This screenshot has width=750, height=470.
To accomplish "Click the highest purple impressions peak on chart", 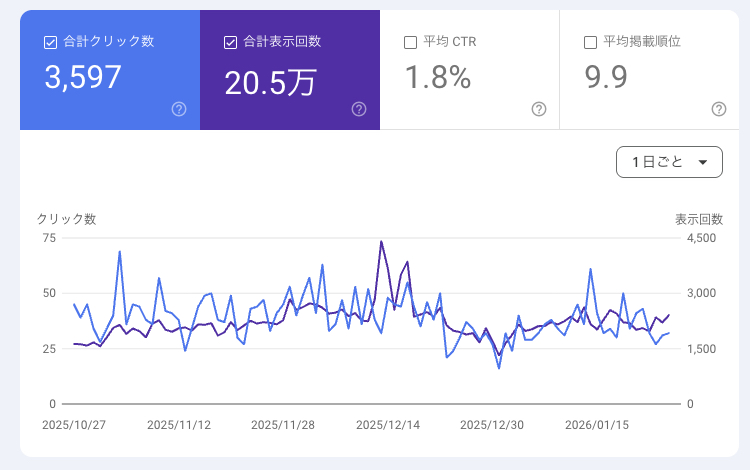I will tap(381, 241).
